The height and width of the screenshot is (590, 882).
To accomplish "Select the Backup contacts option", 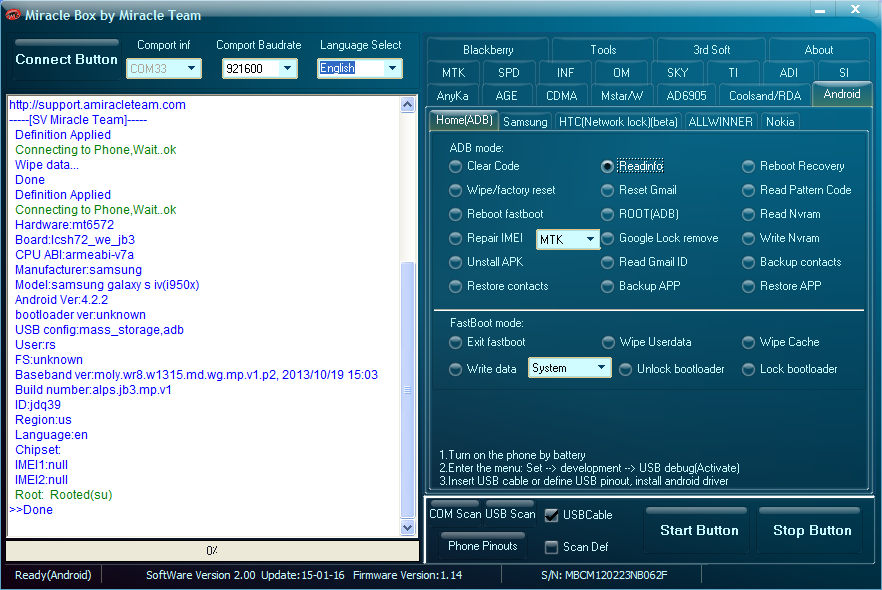I will click(792, 262).
